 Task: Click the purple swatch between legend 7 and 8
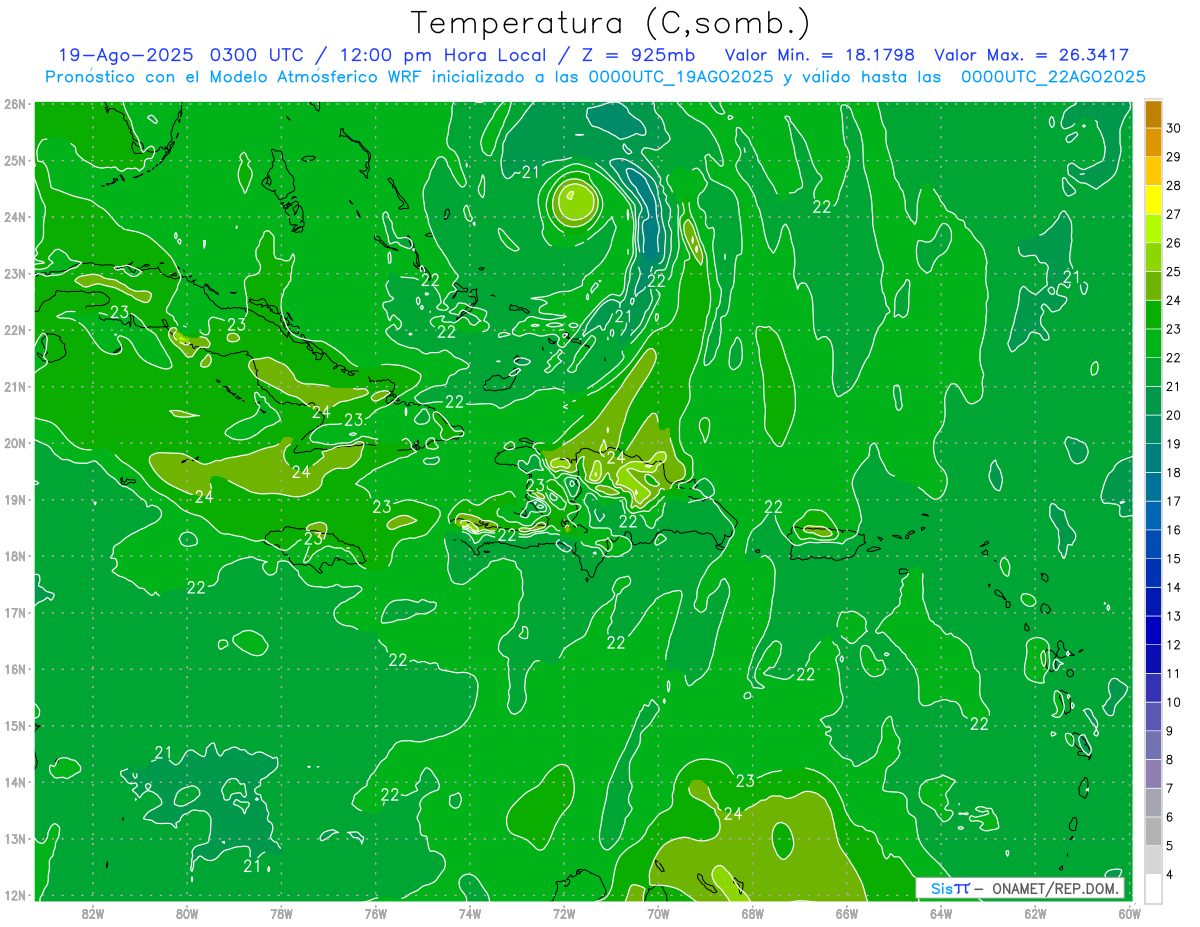tap(1153, 774)
